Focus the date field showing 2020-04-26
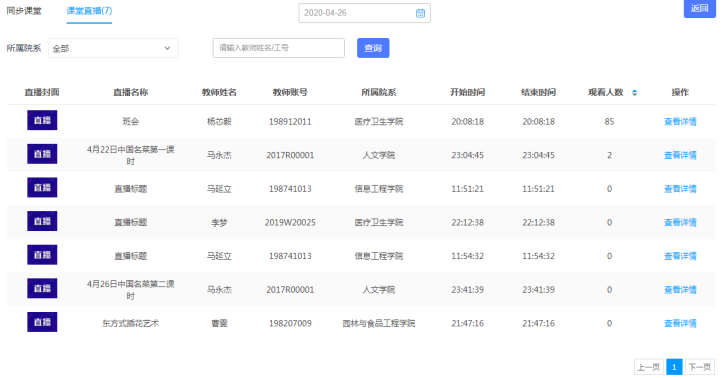The image size is (723, 378). pos(364,13)
